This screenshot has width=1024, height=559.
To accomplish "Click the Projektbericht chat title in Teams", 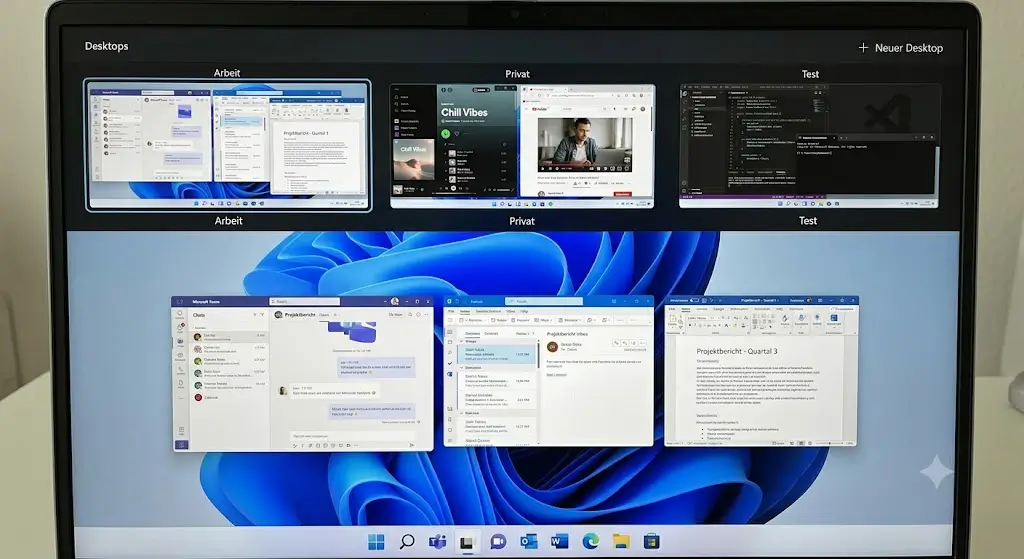I will pyautogui.click(x=300, y=315).
